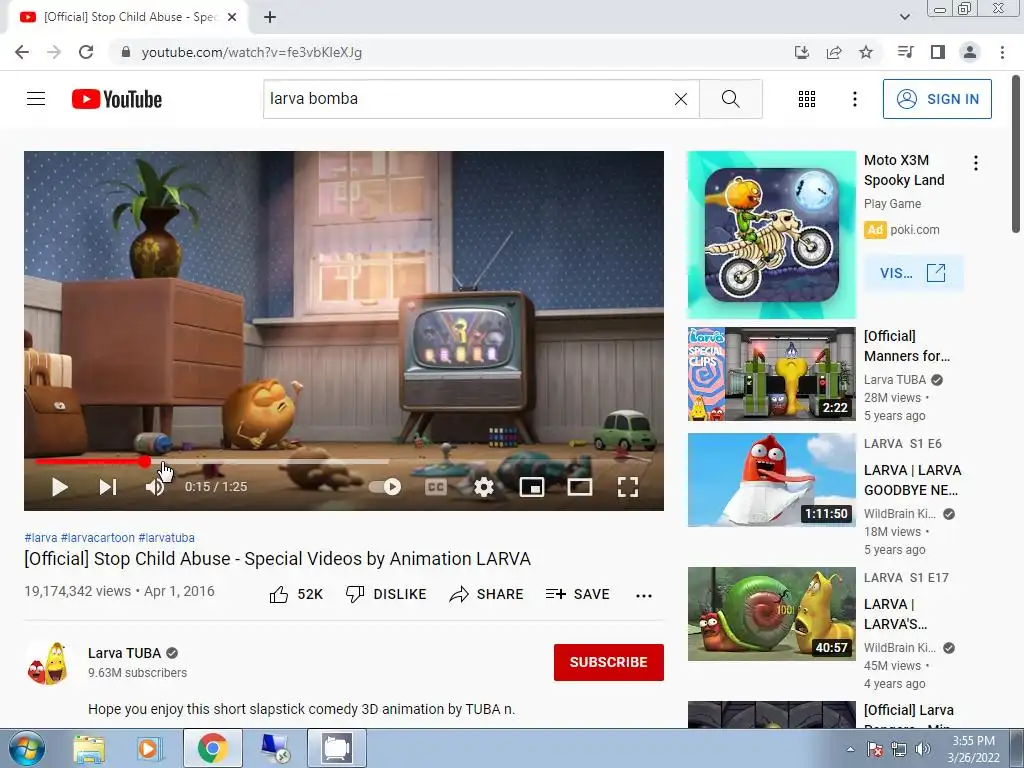Show hidden system tray icons

[x=850, y=749]
